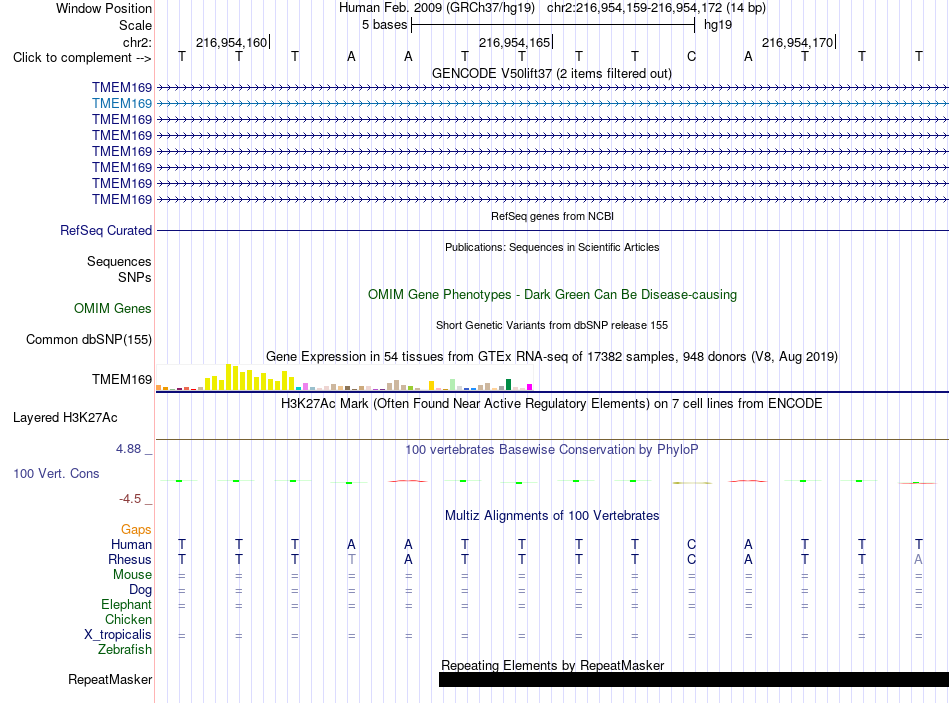Open '100 vertebrates Basewise Conservation by PhyloP' title
Viewport: 950px width, 703px height.
(x=552, y=450)
